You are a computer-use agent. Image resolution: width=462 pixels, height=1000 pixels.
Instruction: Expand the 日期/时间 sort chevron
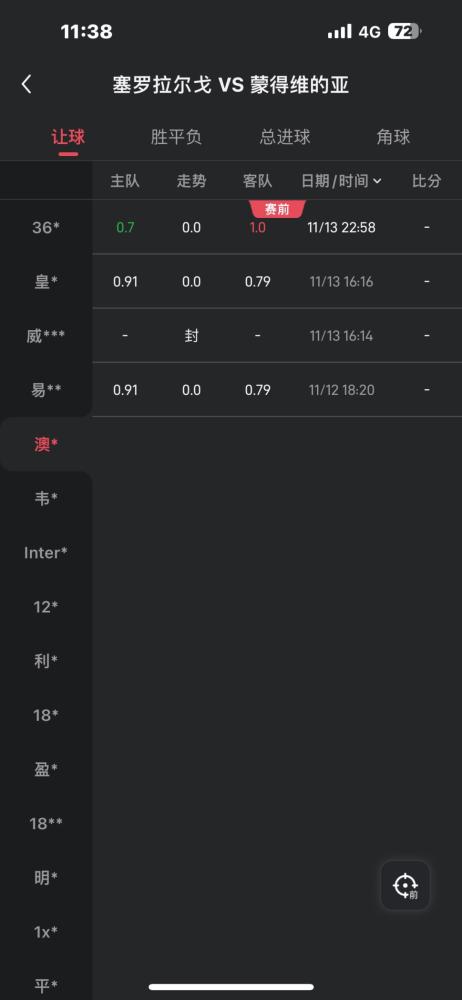[377, 181]
